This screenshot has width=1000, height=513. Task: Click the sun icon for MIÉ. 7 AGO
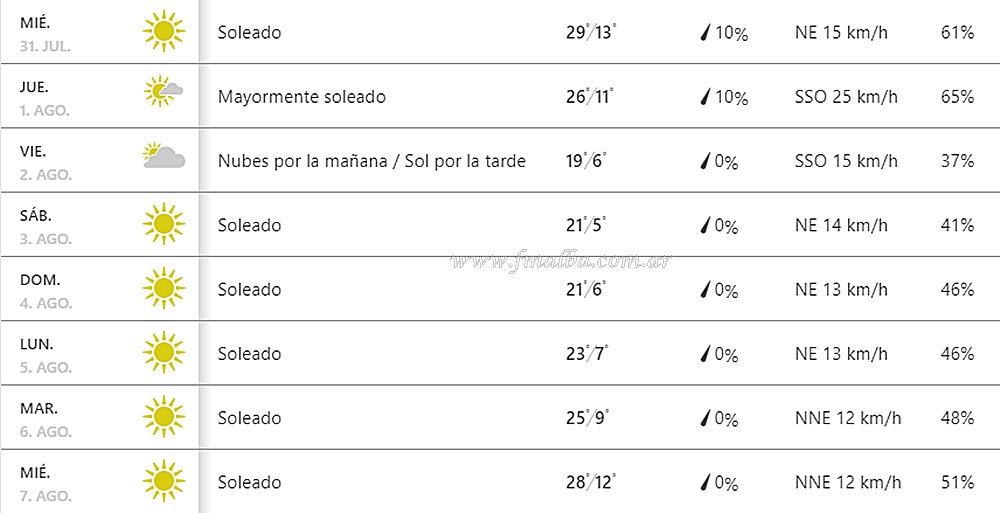(164, 481)
